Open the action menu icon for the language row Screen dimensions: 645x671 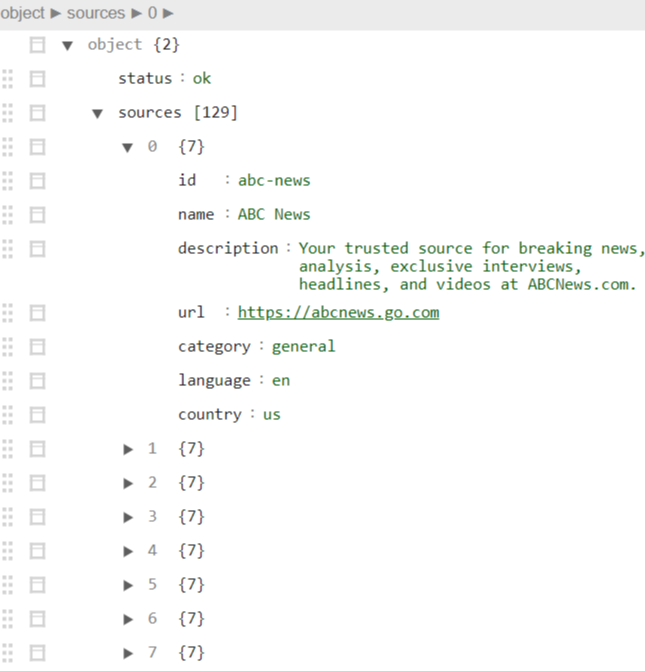coord(37,380)
